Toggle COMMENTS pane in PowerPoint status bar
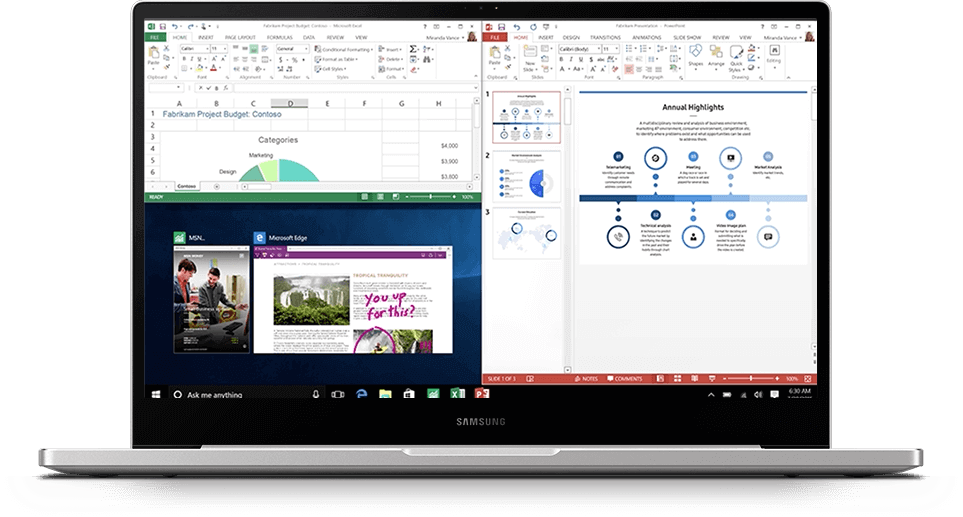963x517 pixels. (625, 378)
